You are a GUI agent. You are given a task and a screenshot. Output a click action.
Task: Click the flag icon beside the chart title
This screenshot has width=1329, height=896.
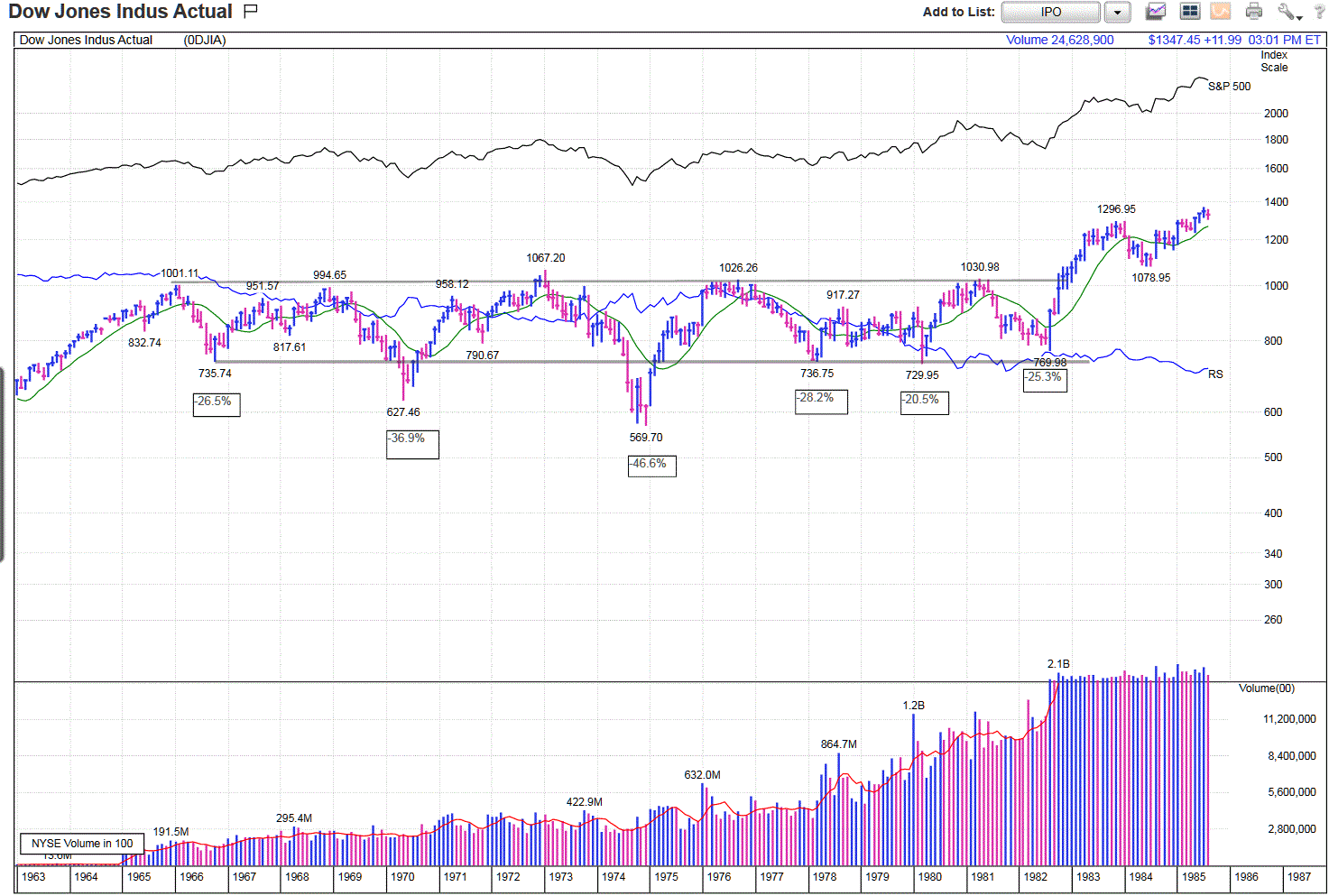(x=251, y=11)
